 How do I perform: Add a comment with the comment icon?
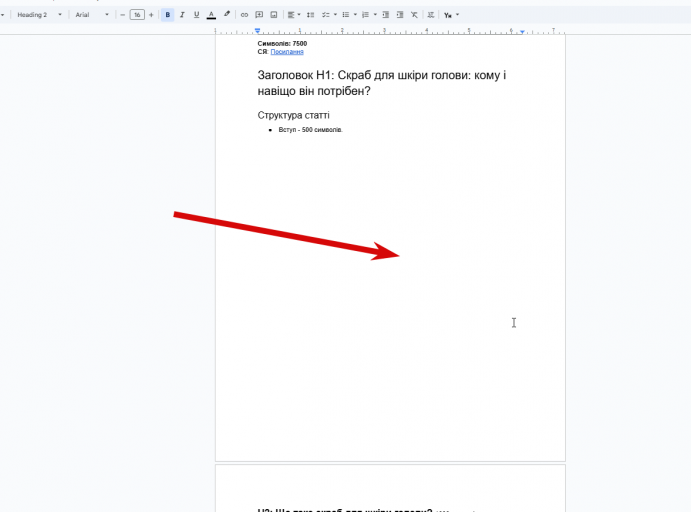click(x=259, y=15)
